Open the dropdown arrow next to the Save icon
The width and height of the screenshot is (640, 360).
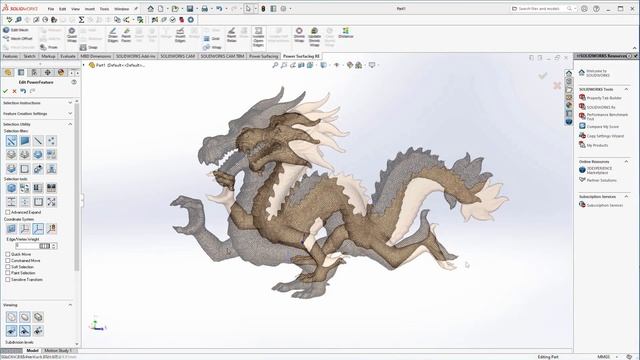(x=196, y=9)
